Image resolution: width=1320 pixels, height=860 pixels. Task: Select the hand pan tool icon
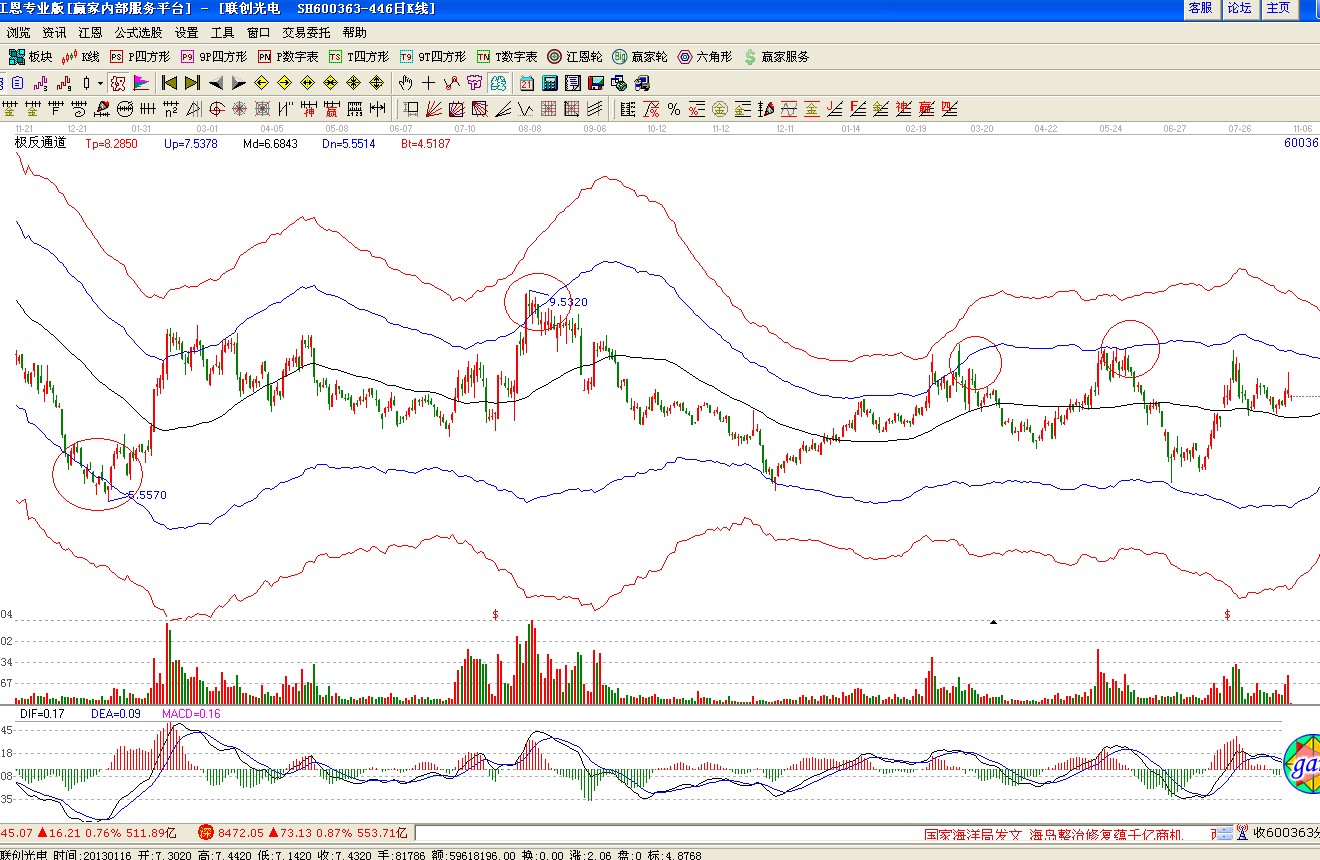click(406, 83)
